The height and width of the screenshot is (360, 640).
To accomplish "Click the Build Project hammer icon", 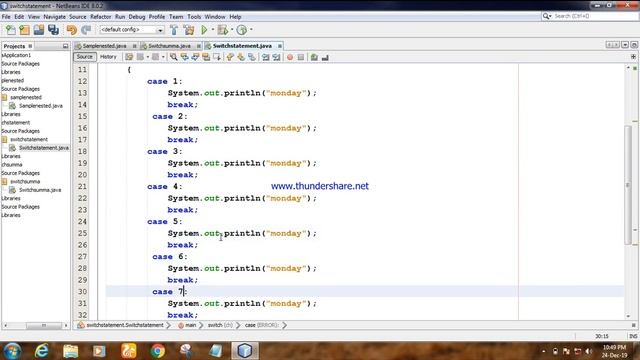I will 174,30.
